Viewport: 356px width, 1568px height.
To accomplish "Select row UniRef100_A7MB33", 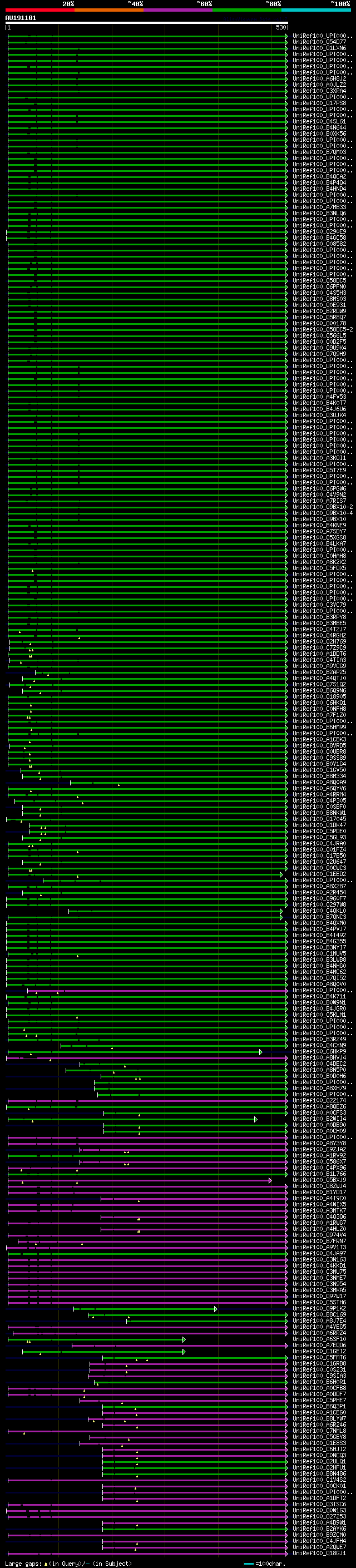I will (319, 207).
